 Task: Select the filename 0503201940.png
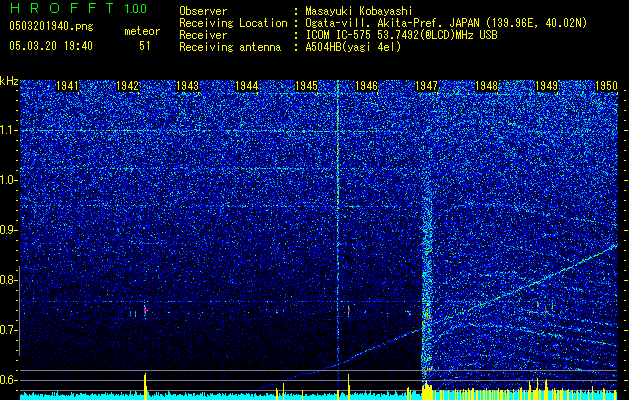point(51,26)
